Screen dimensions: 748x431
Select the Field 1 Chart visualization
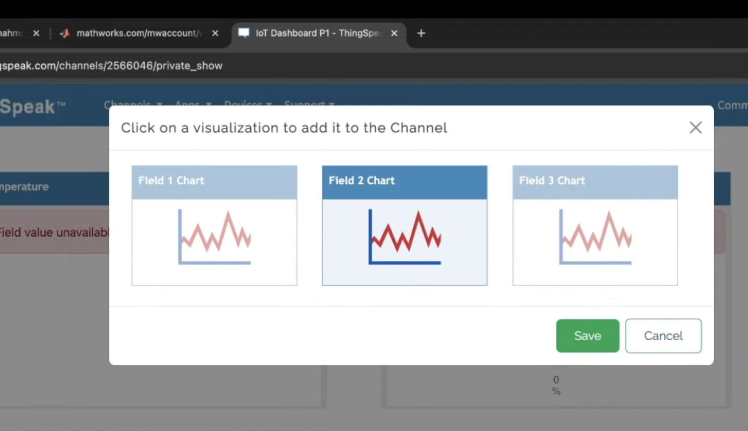point(214,225)
